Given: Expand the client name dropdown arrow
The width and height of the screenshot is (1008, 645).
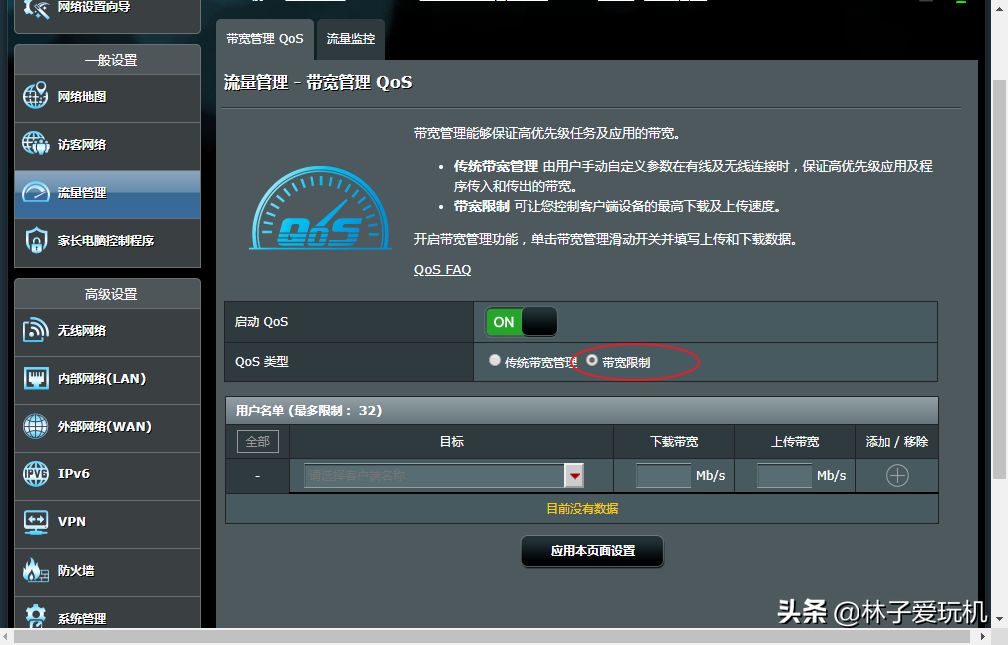Looking at the screenshot, I should coord(574,476).
